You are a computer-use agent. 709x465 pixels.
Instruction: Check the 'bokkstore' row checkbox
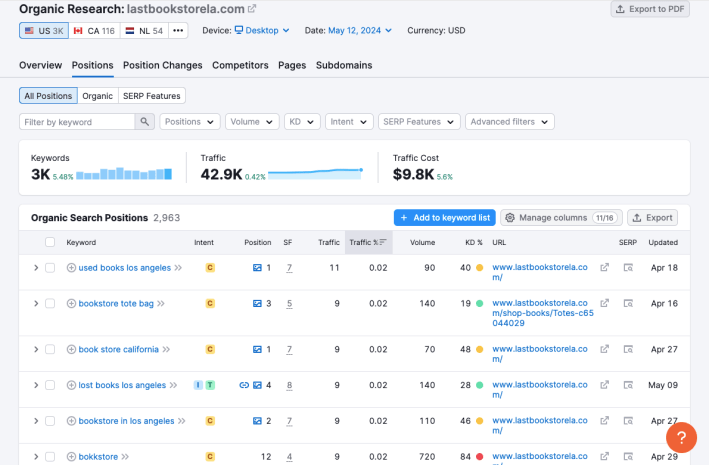(x=50, y=456)
